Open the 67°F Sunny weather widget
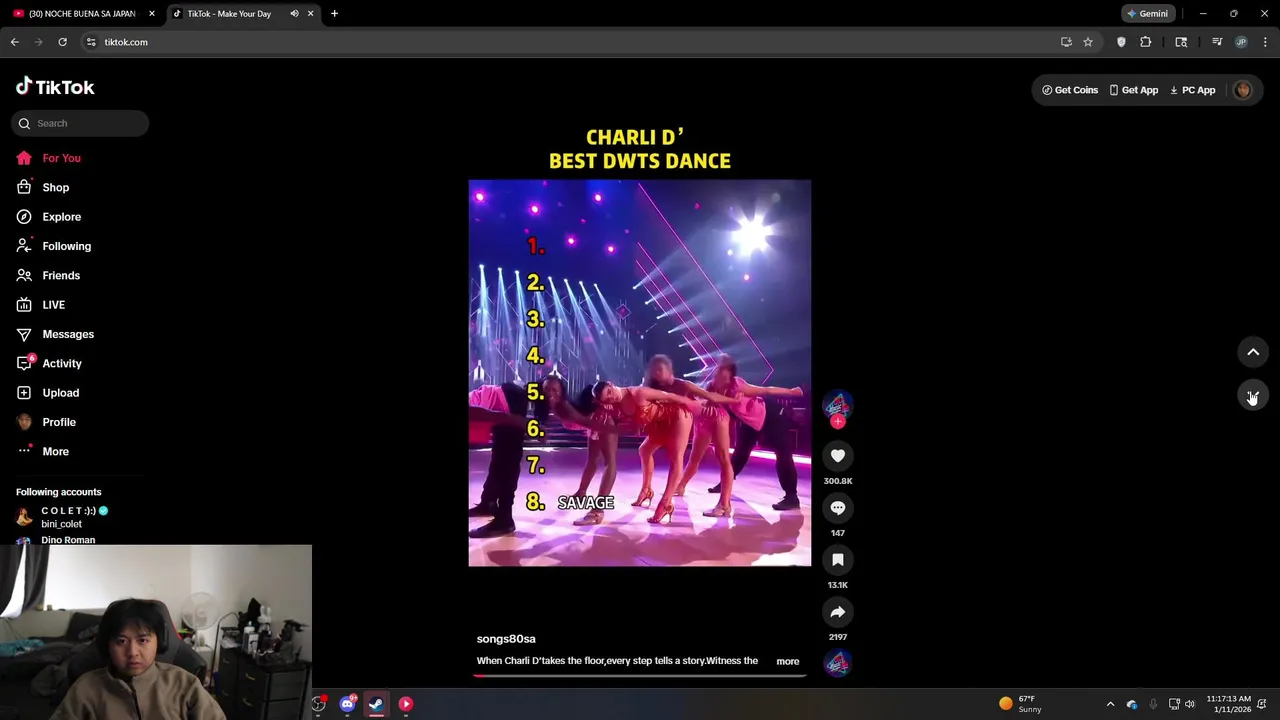 click(x=1021, y=704)
